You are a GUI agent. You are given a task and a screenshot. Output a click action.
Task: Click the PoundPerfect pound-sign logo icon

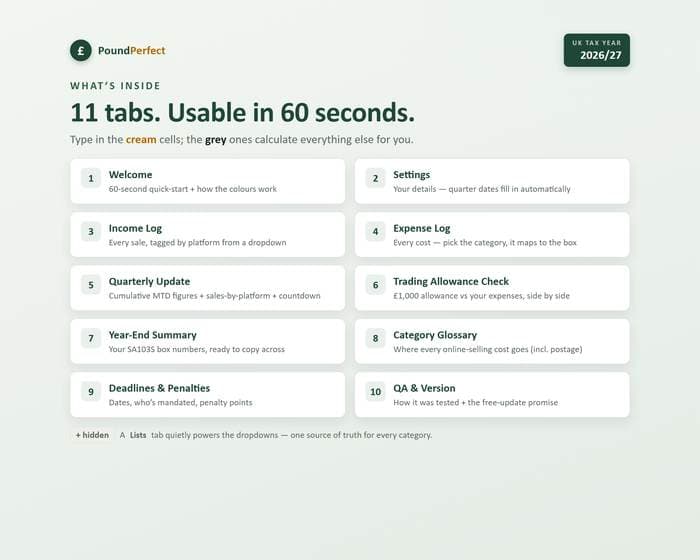81,50
